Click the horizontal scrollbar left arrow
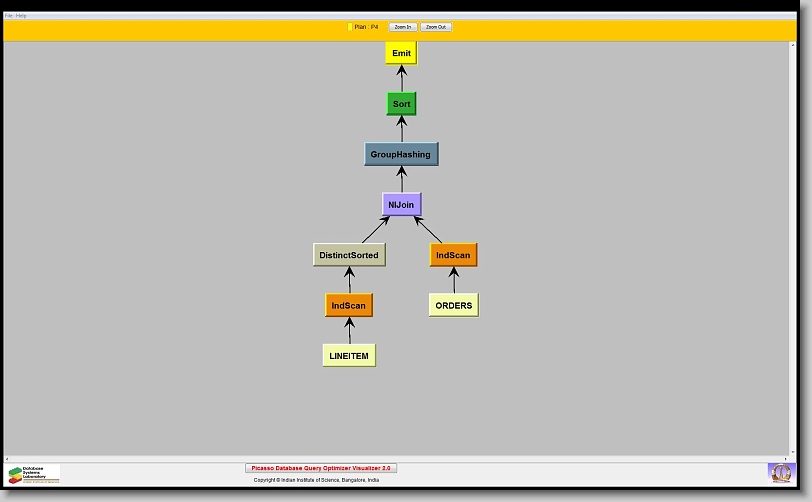Viewport: 812px width, 502px height. click(x=8, y=458)
